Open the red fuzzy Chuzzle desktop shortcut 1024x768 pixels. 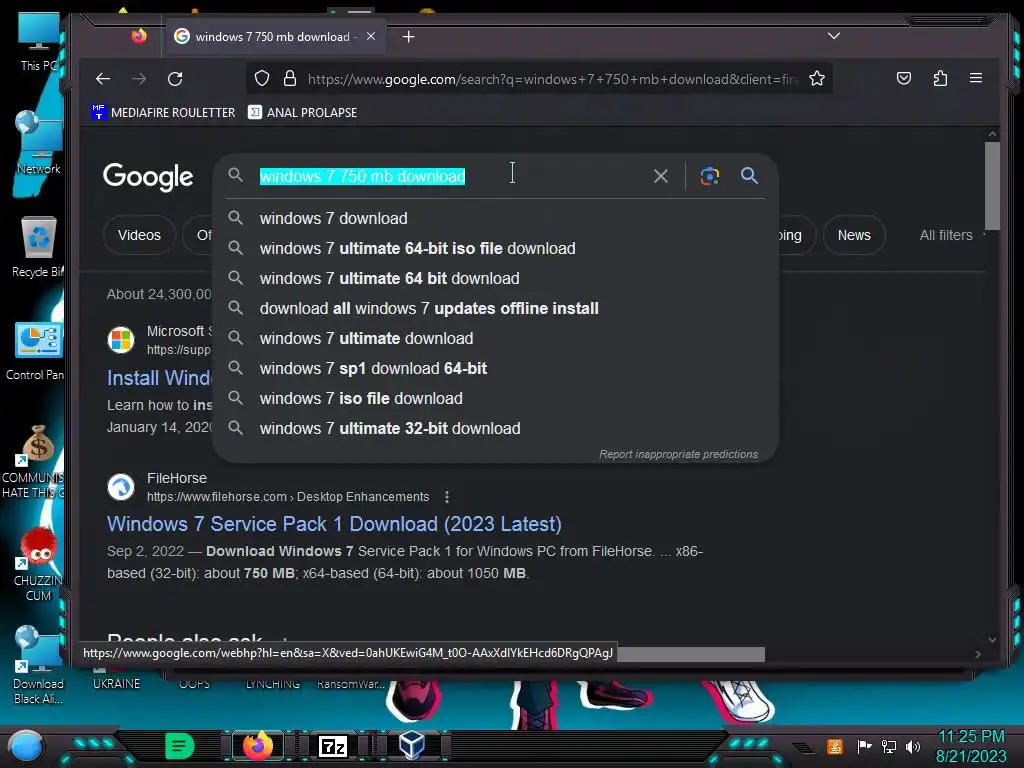tap(37, 563)
